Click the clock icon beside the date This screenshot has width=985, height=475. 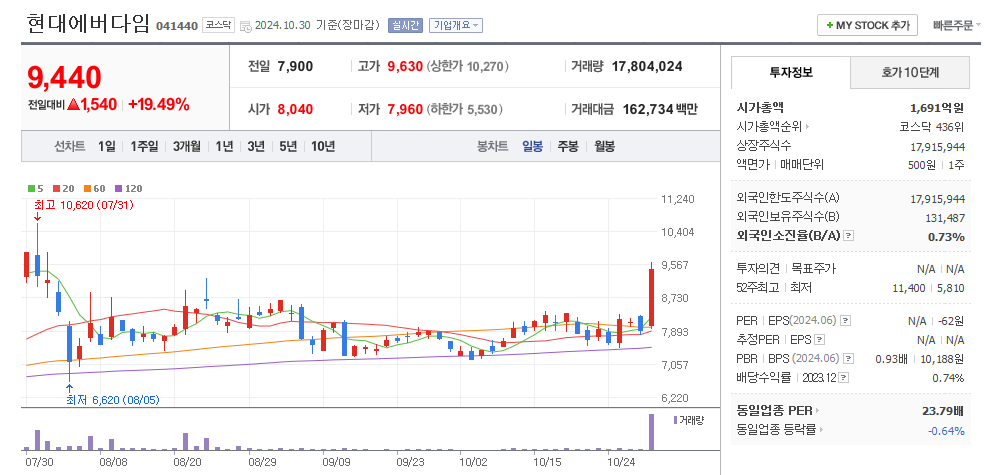246,26
